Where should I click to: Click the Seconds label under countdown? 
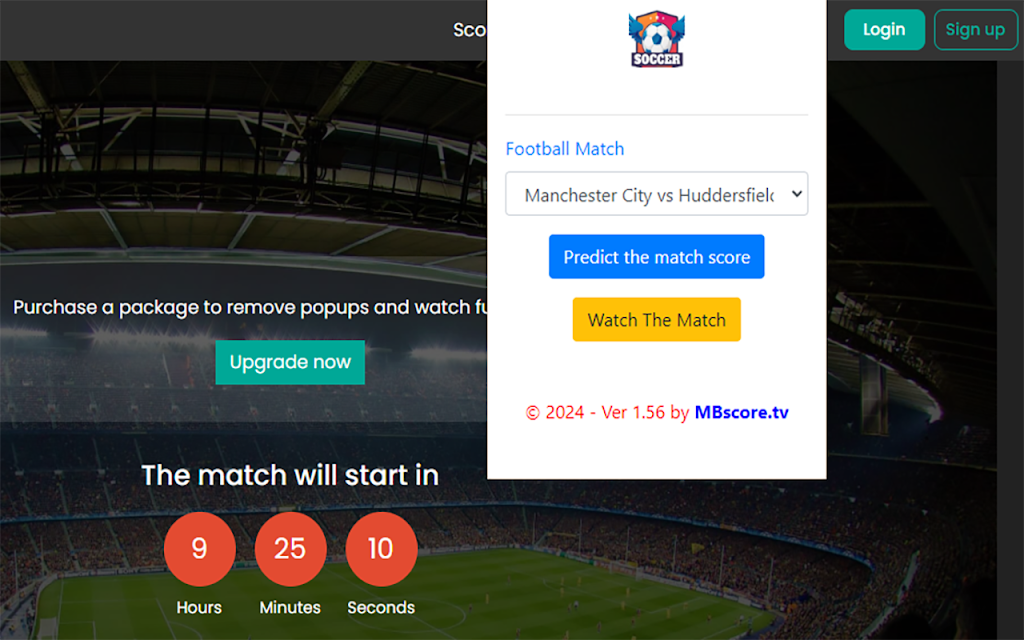click(x=381, y=607)
